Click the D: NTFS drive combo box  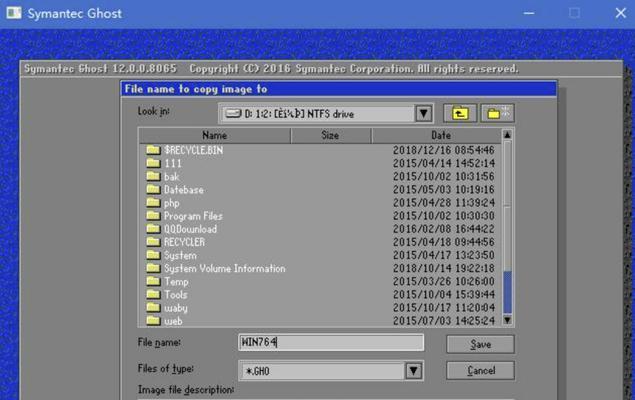pyautogui.click(x=326, y=114)
